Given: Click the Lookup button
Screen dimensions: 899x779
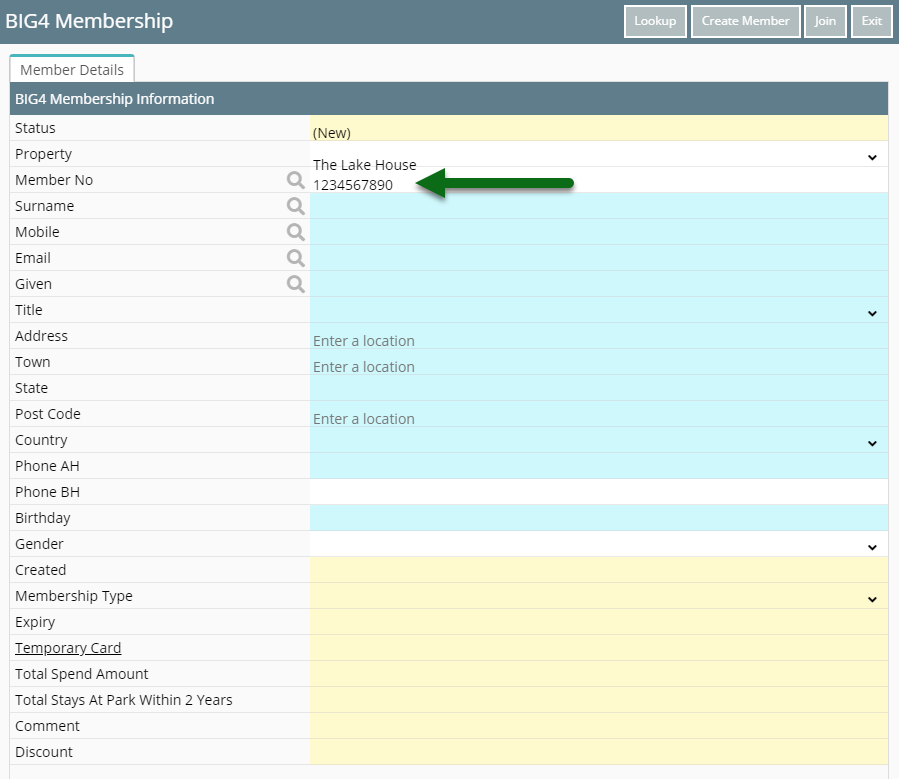Looking at the screenshot, I should click(x=655, y=21).
